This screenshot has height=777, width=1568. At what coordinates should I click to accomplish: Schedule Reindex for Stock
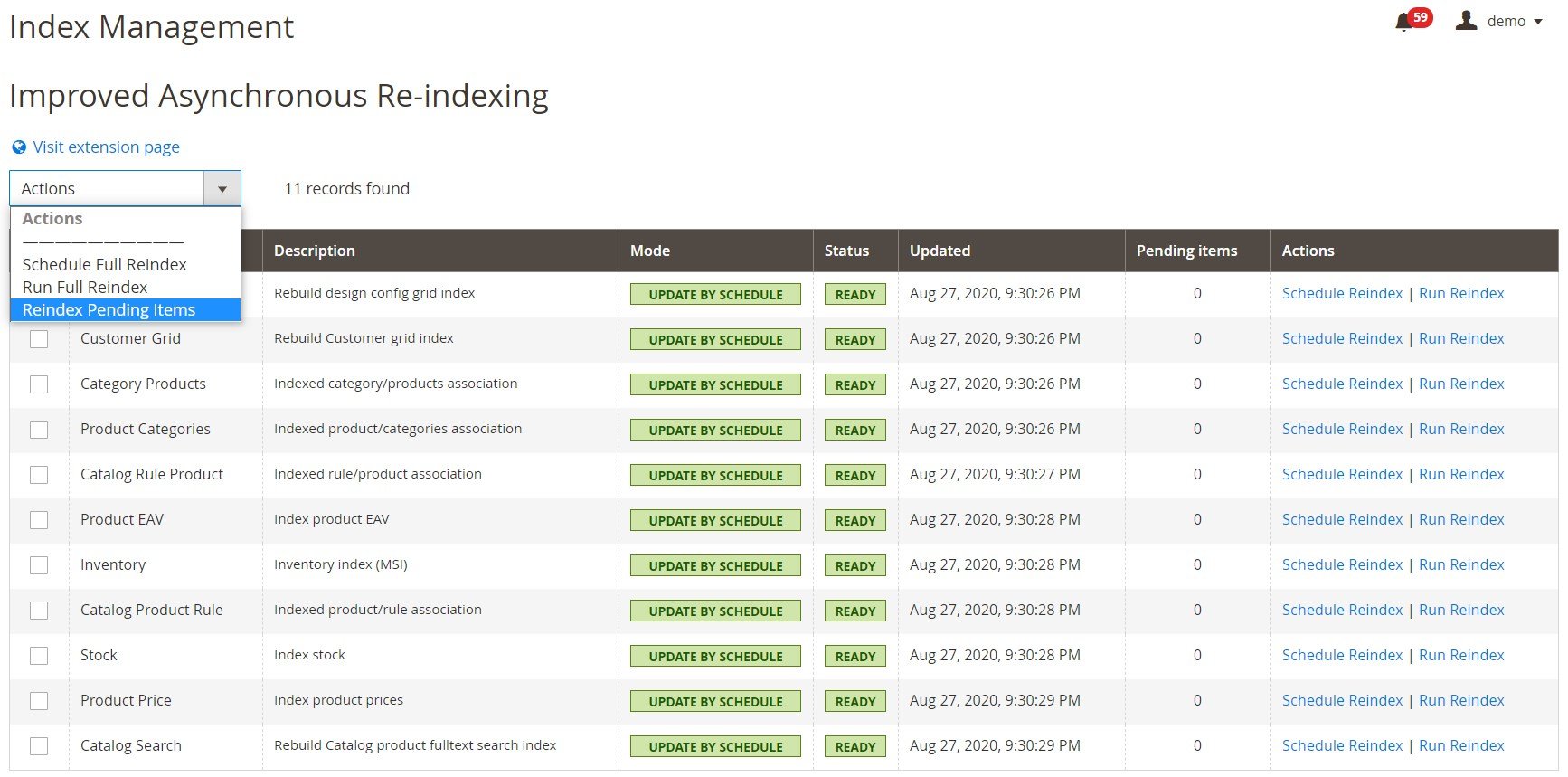click(x=1342, y=655)
